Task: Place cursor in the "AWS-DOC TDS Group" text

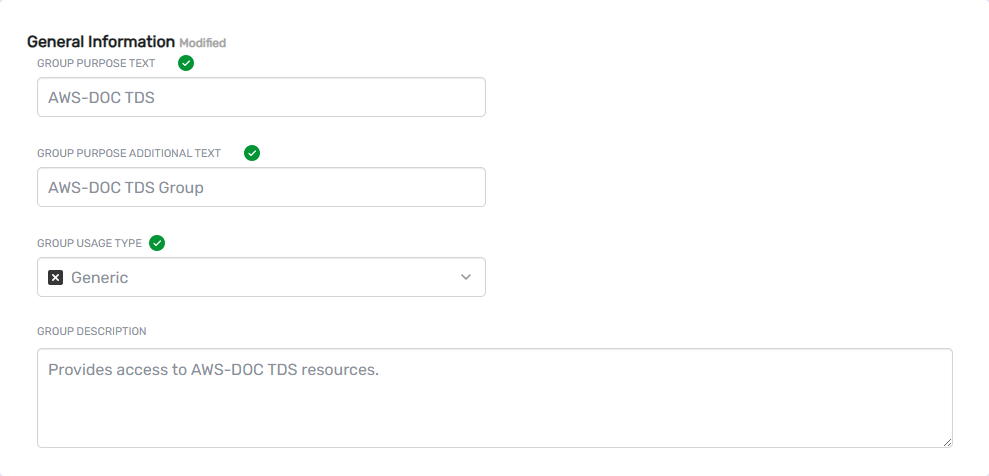Action: pos(126,187)
